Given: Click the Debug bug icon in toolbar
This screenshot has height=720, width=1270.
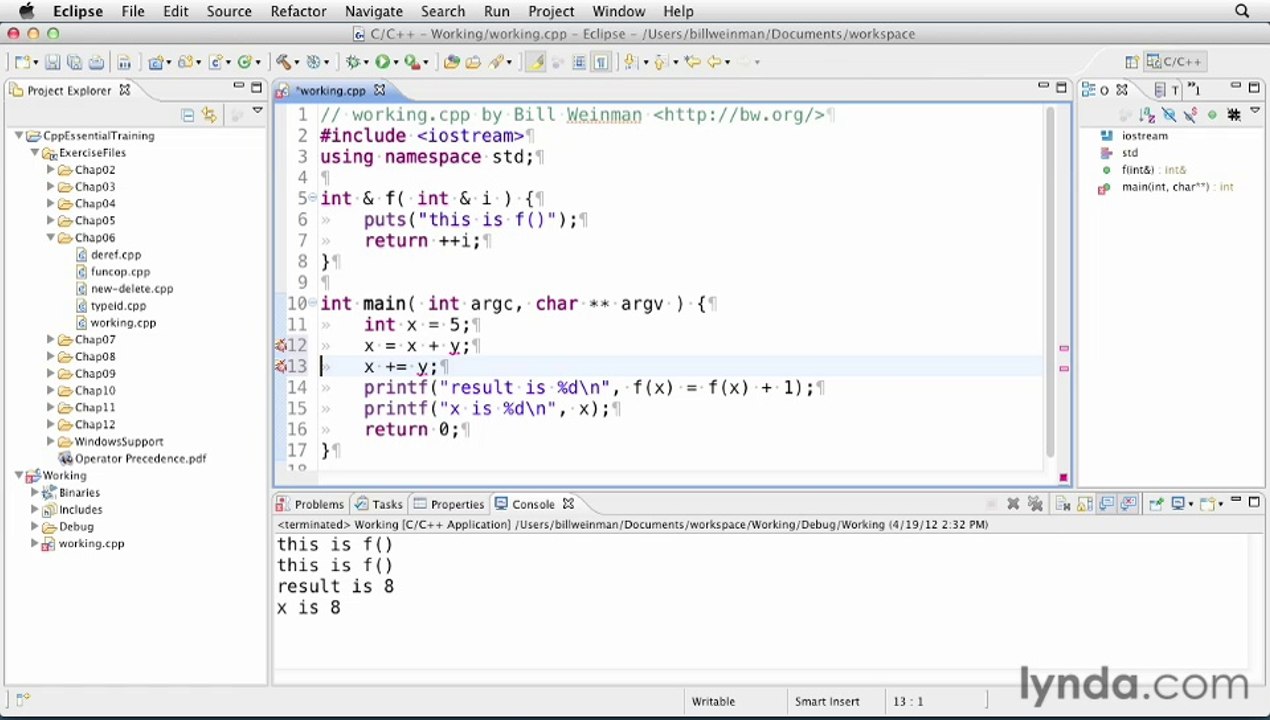Looking at the screenshot, I should click(x=352, y=62).
